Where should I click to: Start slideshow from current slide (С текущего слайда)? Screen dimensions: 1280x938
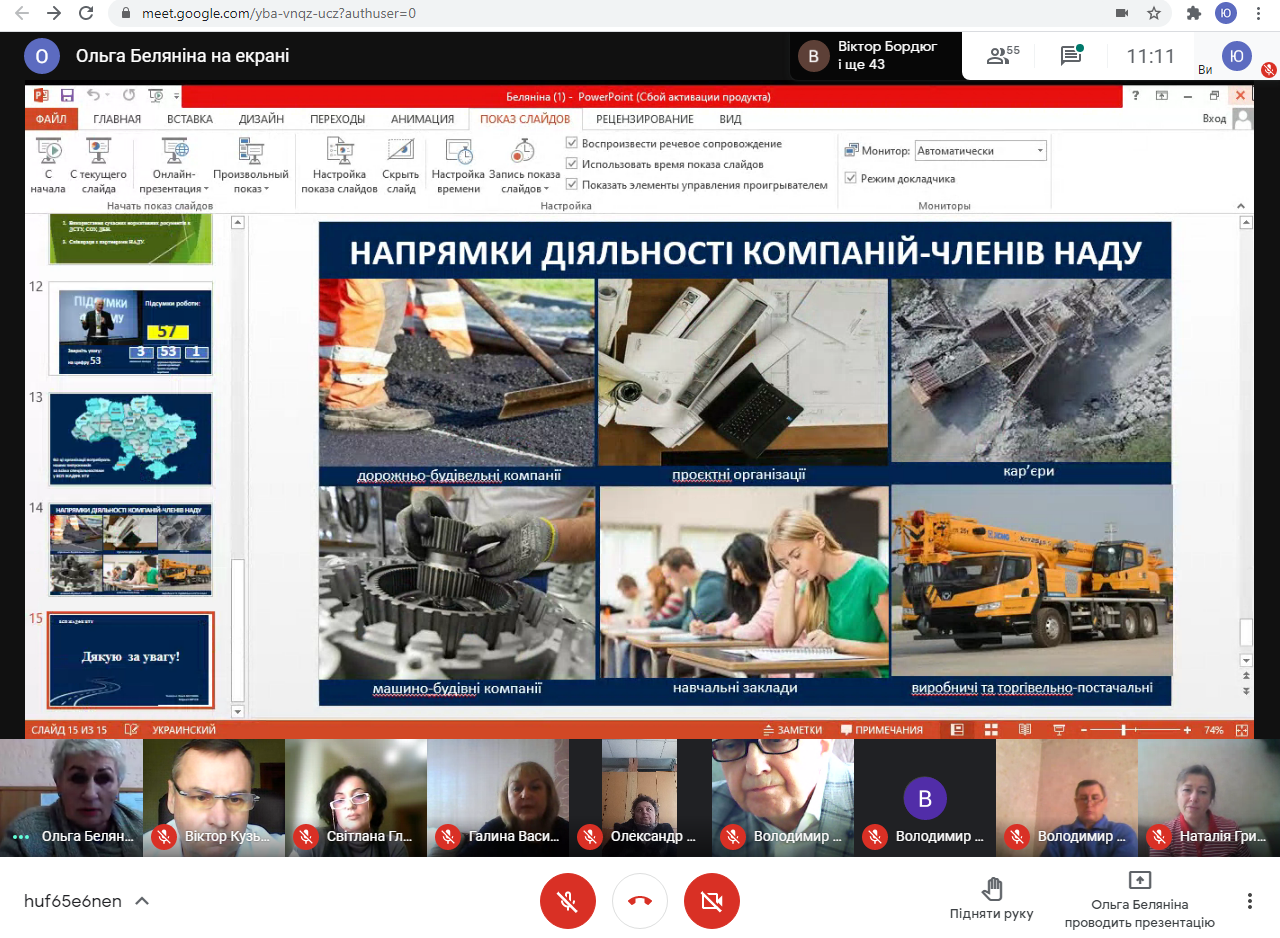click(x=98, y=166)
